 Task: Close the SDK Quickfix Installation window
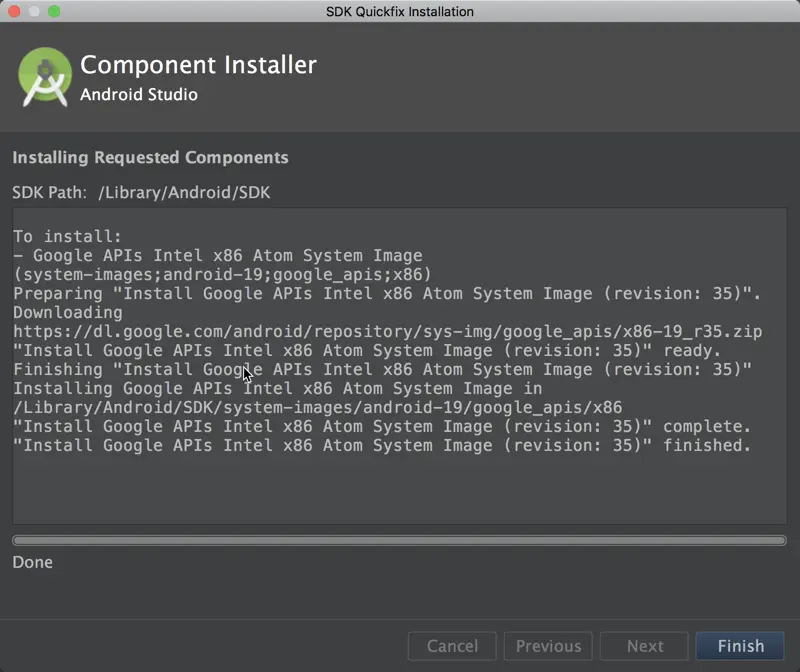(x=14, y=11)
